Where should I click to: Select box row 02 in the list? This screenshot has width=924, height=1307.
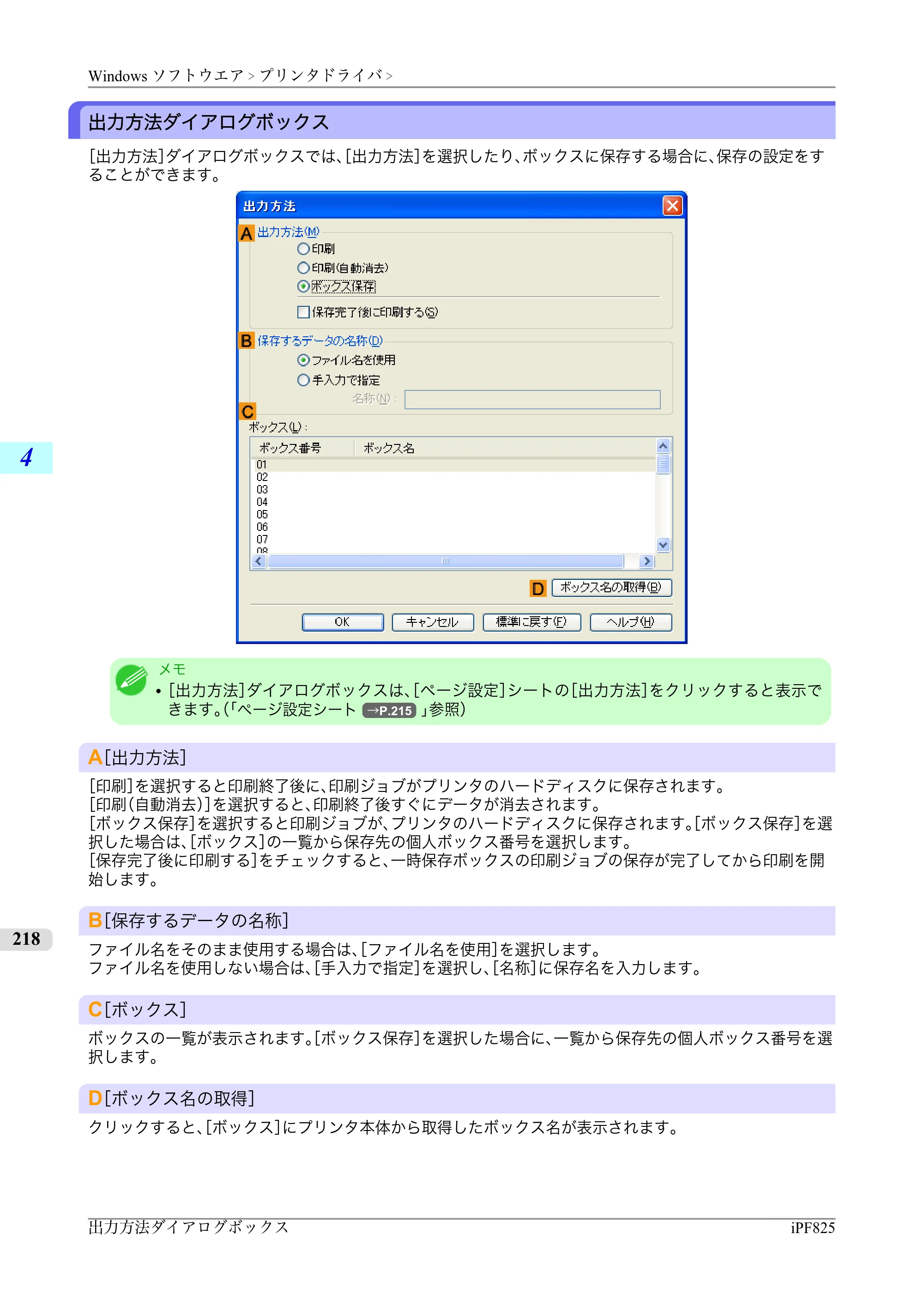[x=453, y=478]
